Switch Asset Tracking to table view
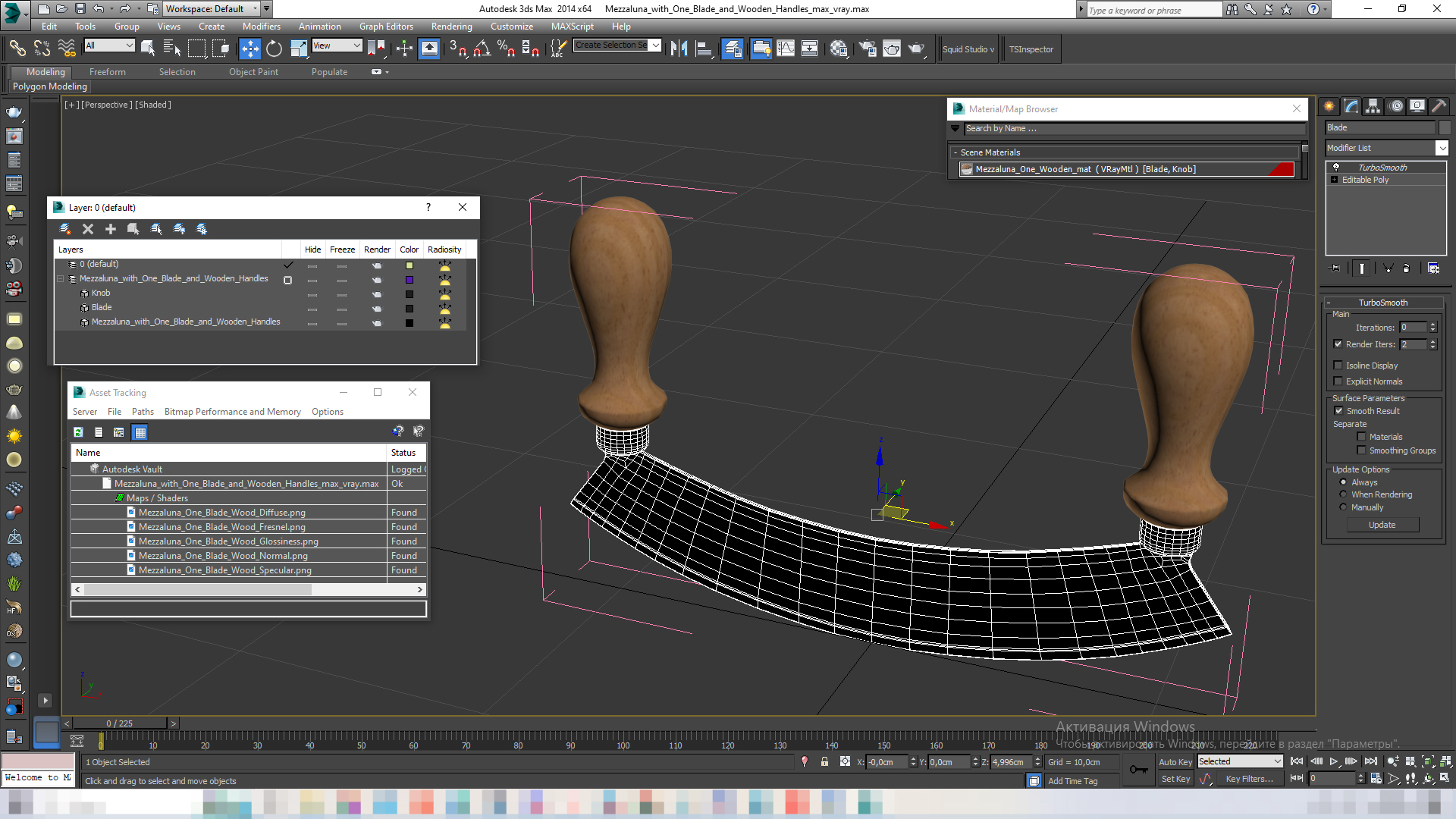 click(x=140, y=432)
